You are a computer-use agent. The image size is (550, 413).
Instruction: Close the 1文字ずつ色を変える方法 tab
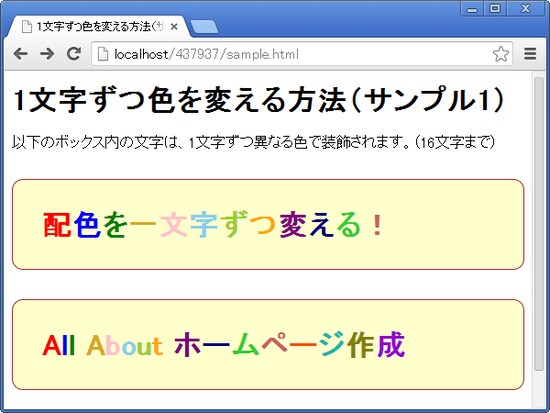(174, 27)
